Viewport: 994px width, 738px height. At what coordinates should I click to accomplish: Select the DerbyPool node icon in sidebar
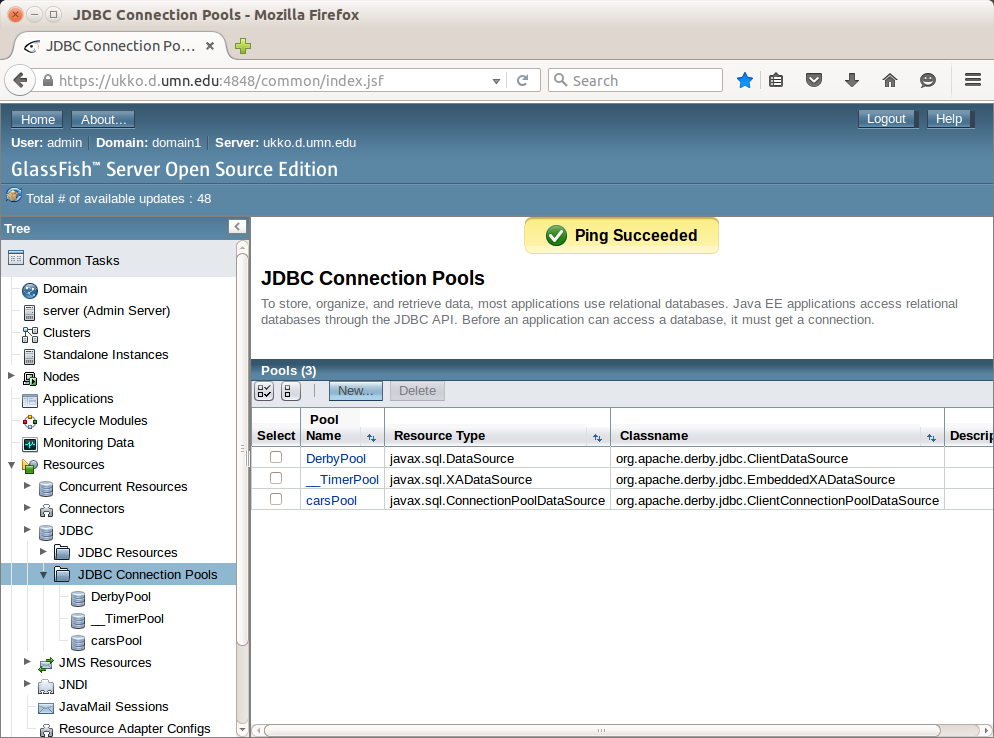77,597
